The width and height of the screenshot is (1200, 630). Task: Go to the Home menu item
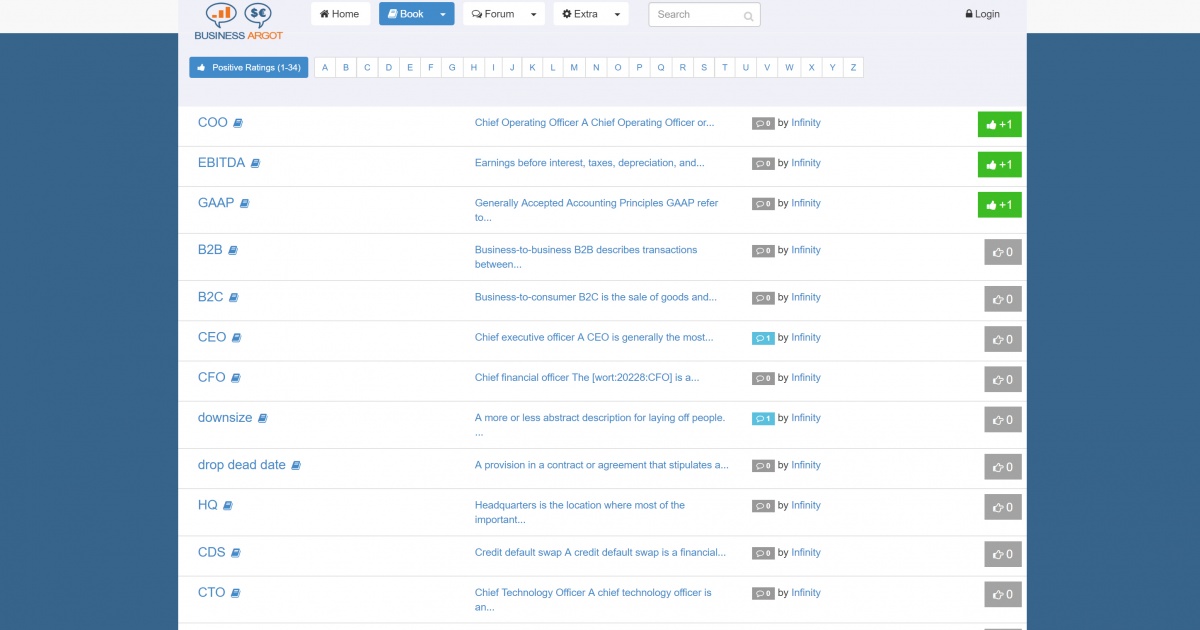click(340, 14)
